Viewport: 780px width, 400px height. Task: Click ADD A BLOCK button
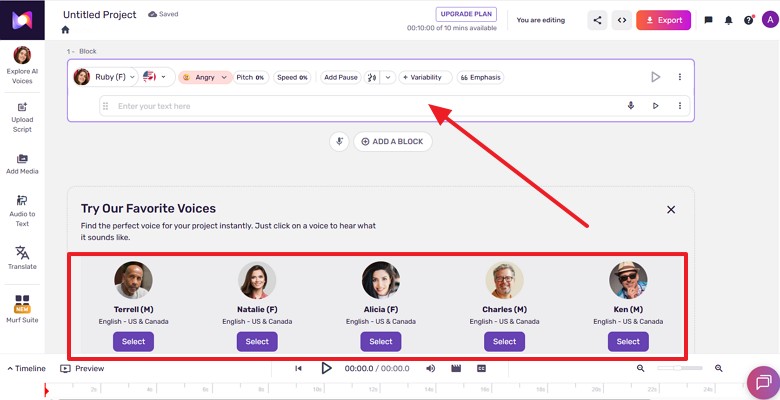(x=393, y=142)
